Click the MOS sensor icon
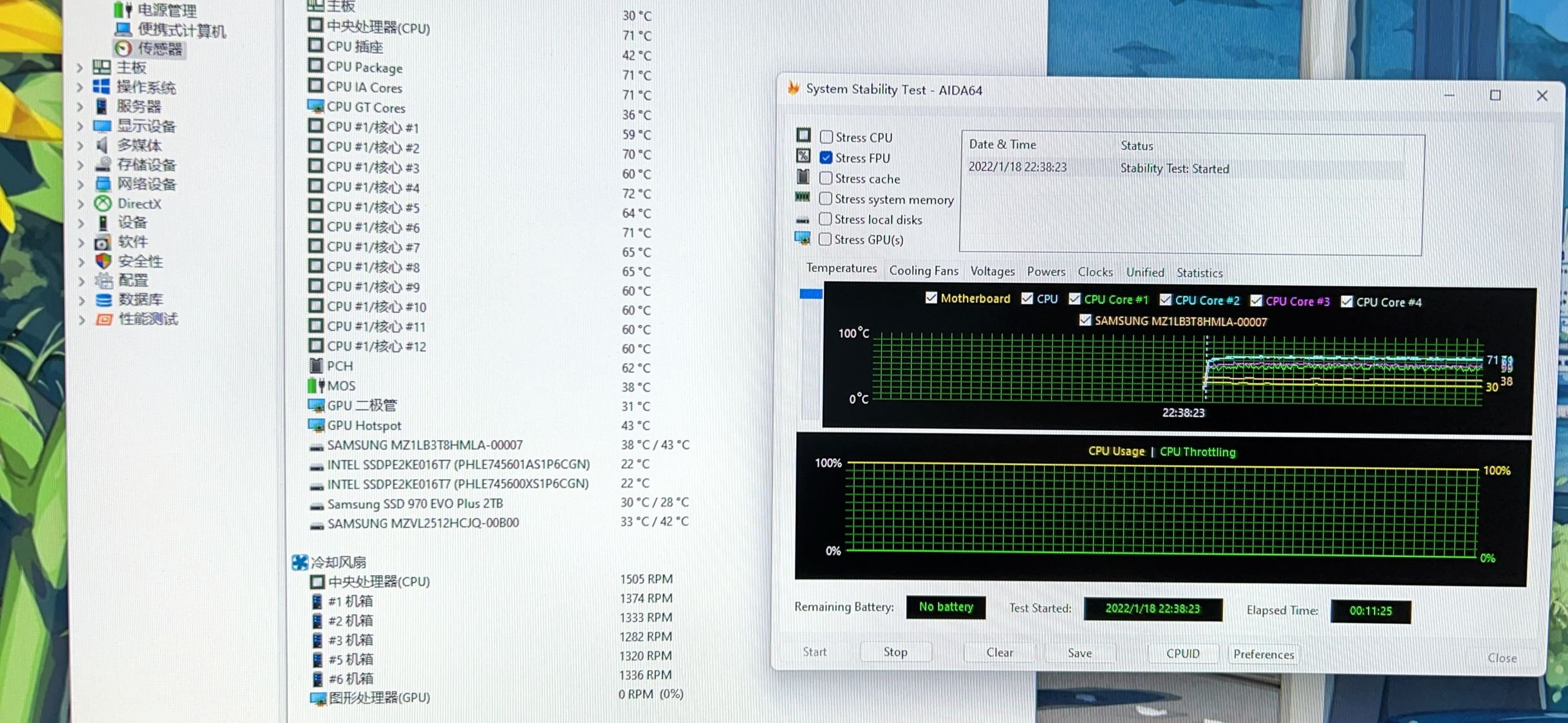 [x=316, y=386]
